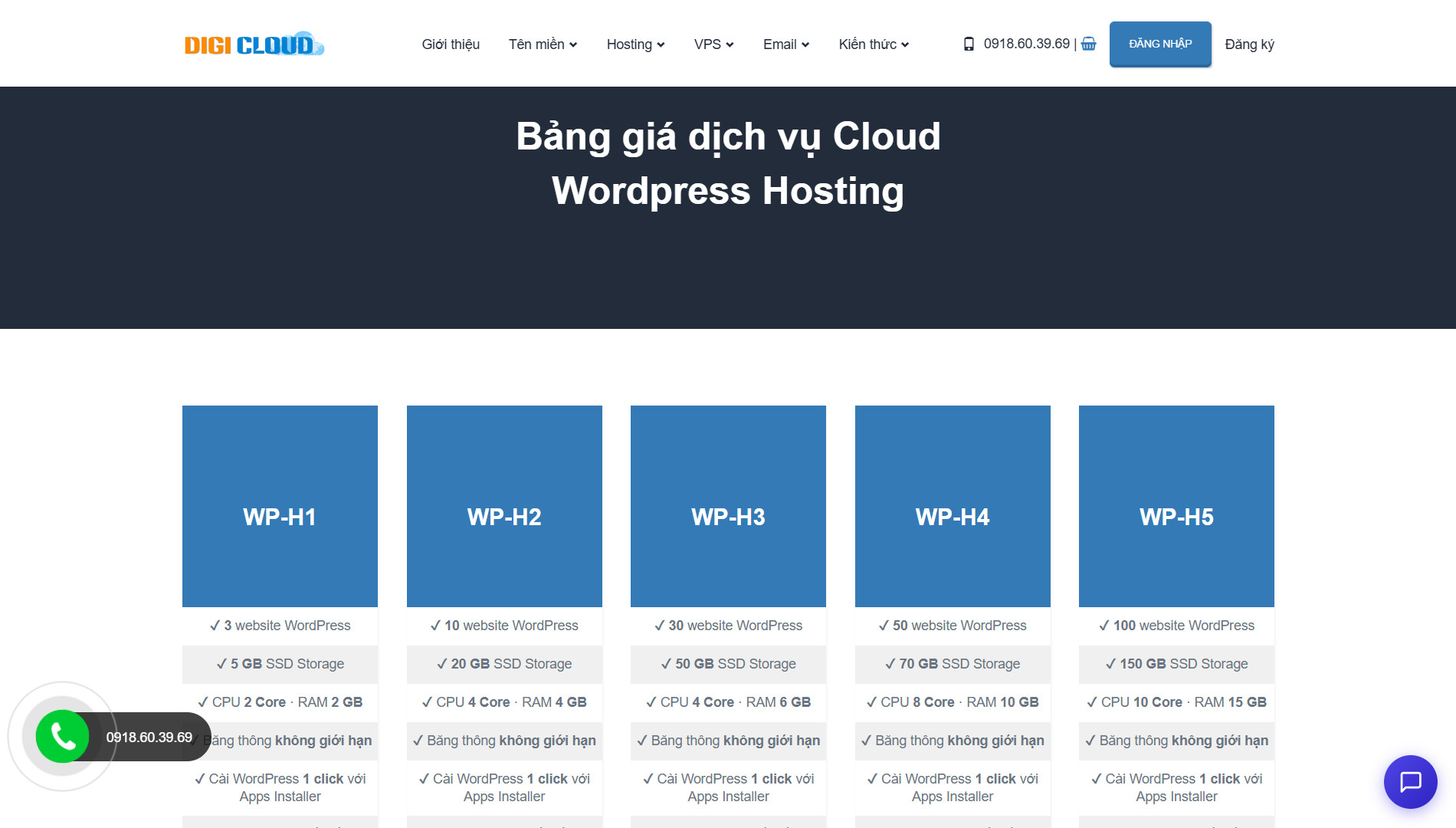Select the WP-H4 plan header
1456x828 pixels.
coord(953,506)
